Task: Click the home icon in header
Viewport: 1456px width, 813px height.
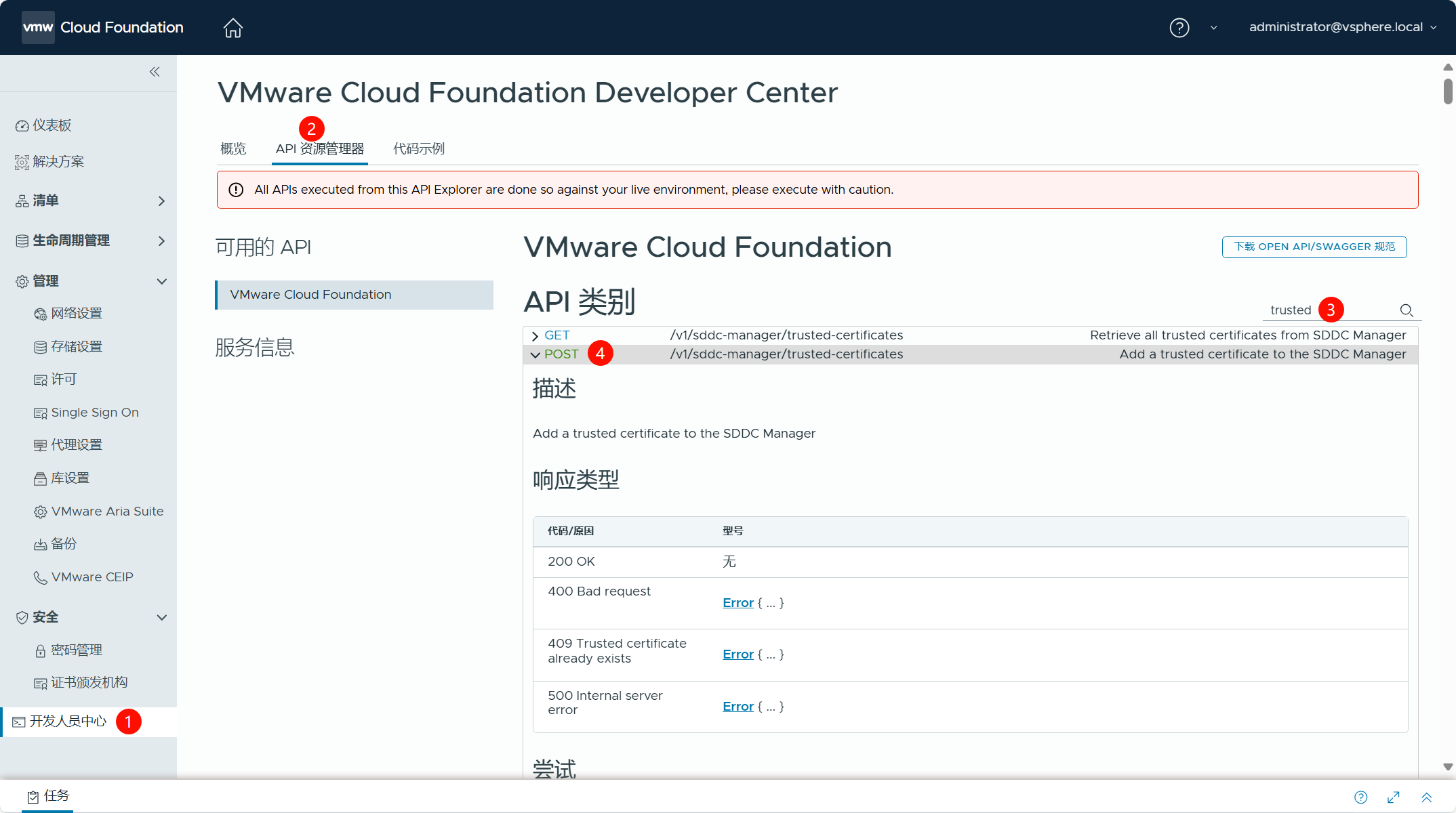Action: click(x=232, y=28)
